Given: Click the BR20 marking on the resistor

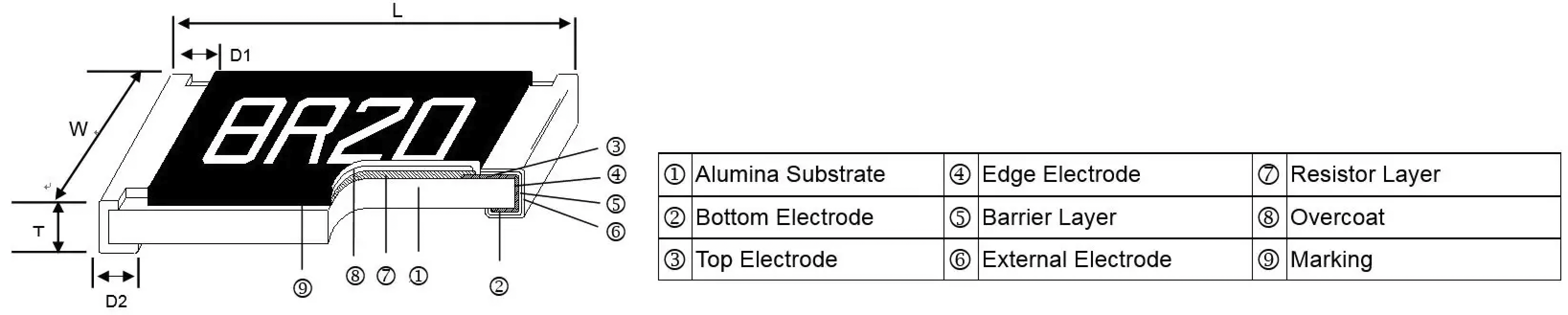Looking at the screenshot, I should (x=341, y=132).
